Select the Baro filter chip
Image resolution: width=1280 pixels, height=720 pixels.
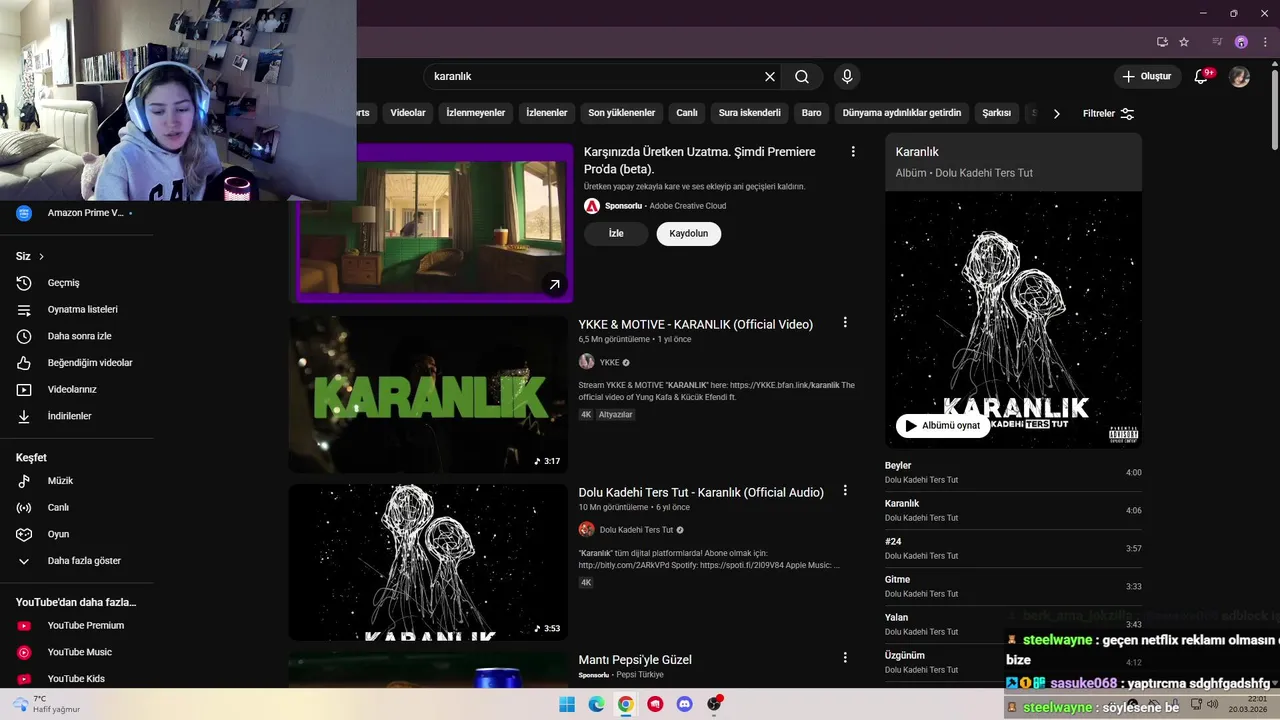812,113
